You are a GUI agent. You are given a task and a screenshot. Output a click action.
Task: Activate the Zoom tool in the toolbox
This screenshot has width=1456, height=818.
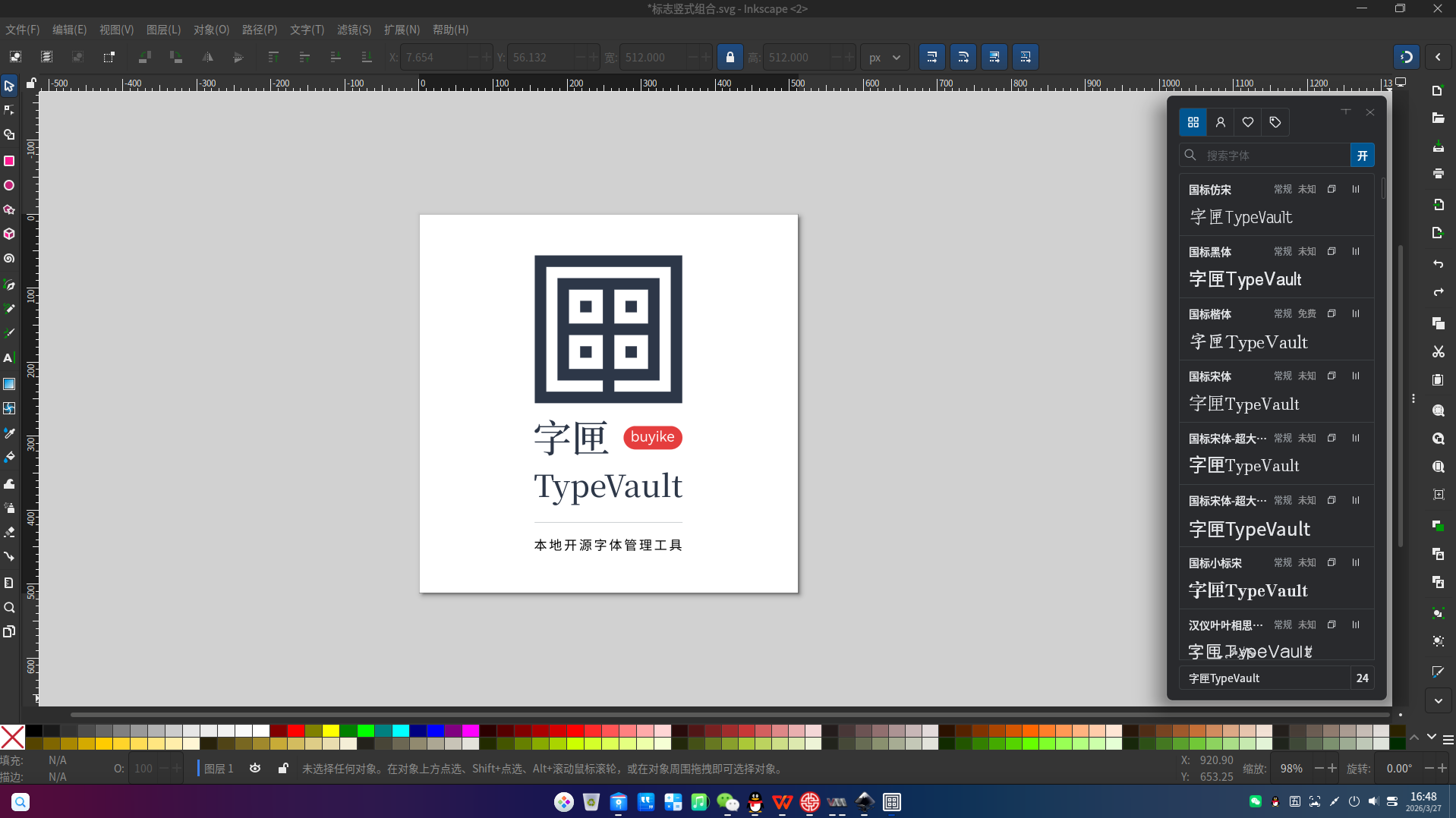[x=9, y=608]
